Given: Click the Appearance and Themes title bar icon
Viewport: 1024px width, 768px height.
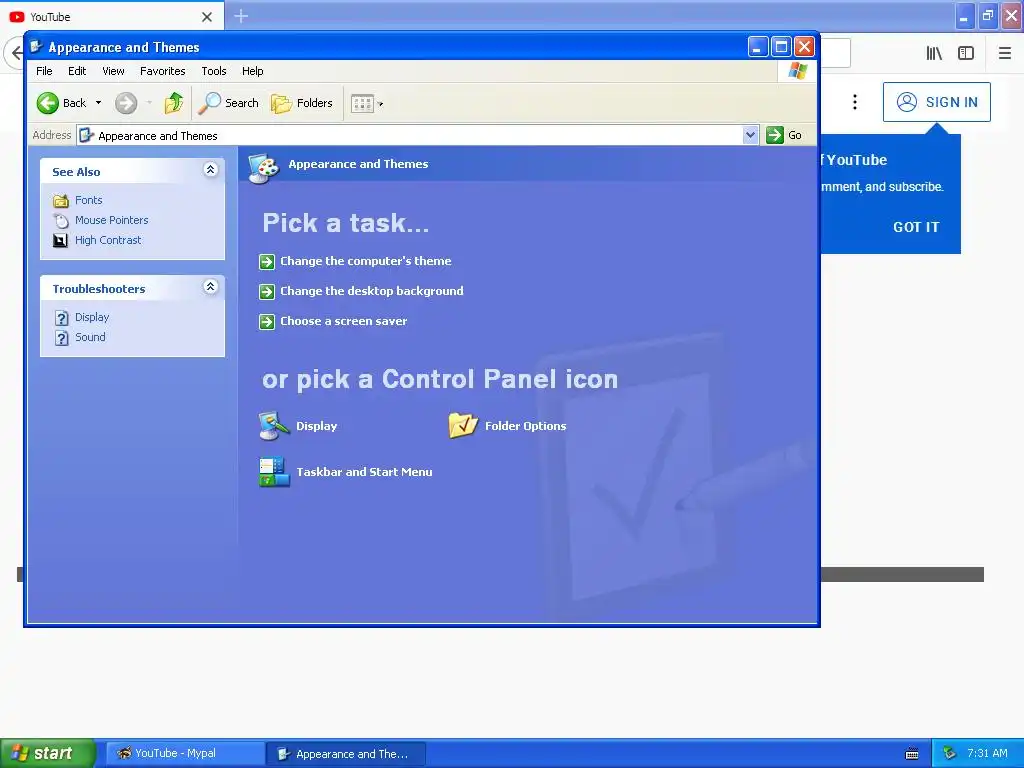Looking at the screenshot, I should coord(37,46).
